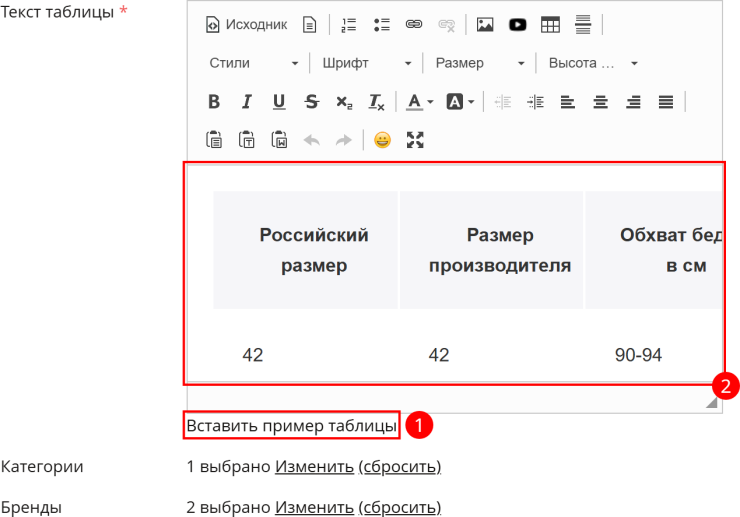The image size is (740, 517).
Task: Insert a hyperlink
Action: coord(414,25)
